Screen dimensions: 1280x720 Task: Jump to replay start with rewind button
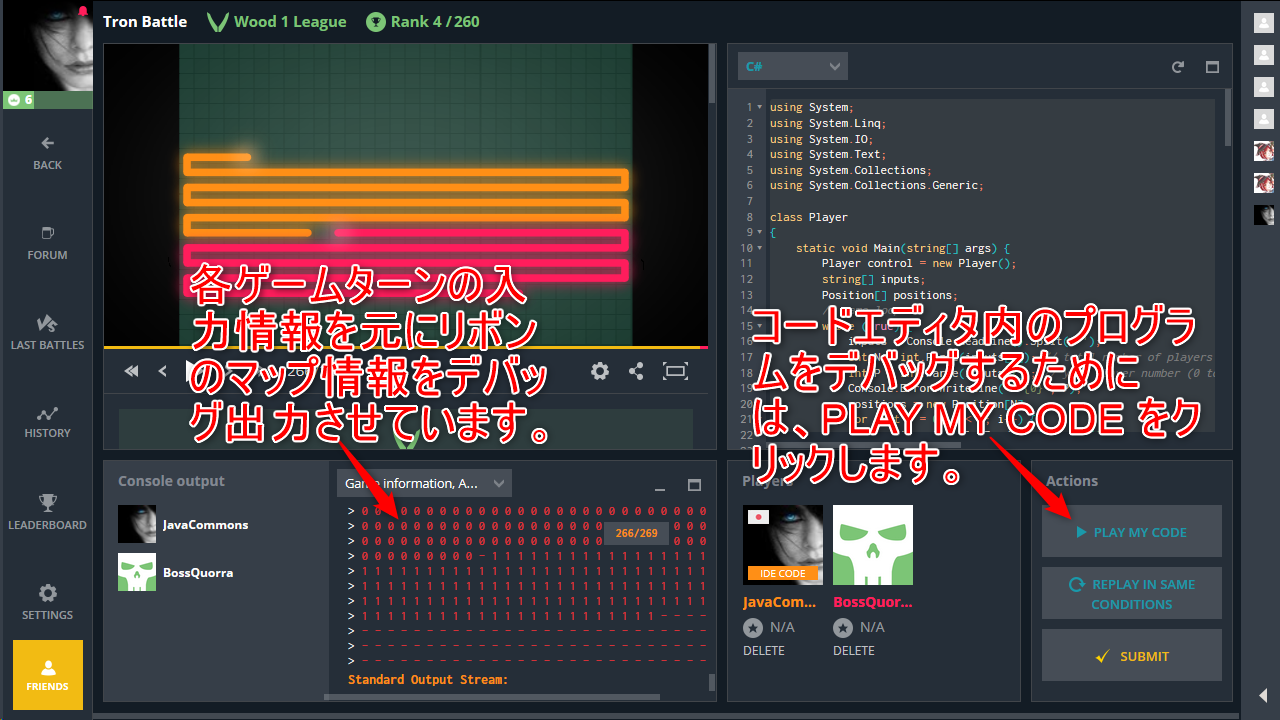point(131,371)
